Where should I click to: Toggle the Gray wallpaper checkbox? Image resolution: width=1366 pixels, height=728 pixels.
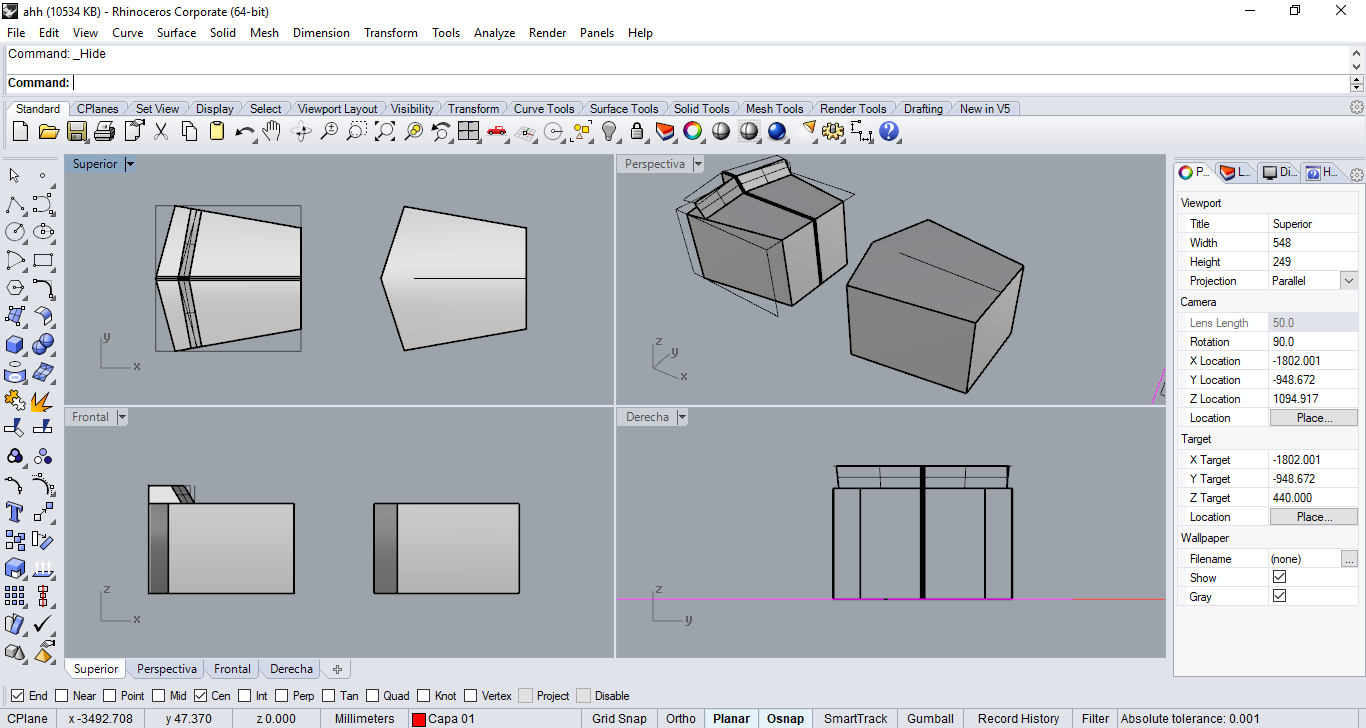point(1279,596)
